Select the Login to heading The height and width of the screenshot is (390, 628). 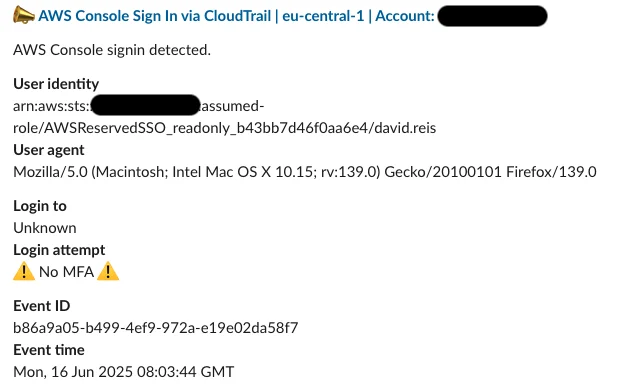click(x=40, y=206)
